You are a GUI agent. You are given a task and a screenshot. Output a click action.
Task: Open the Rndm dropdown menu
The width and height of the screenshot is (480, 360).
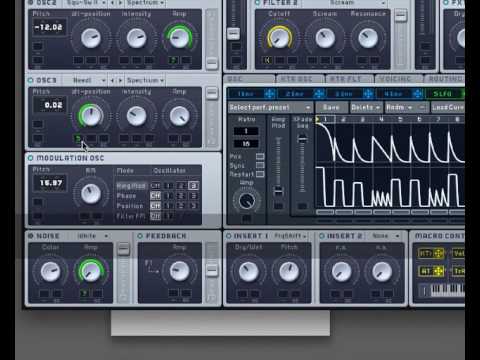coord(399,108)
